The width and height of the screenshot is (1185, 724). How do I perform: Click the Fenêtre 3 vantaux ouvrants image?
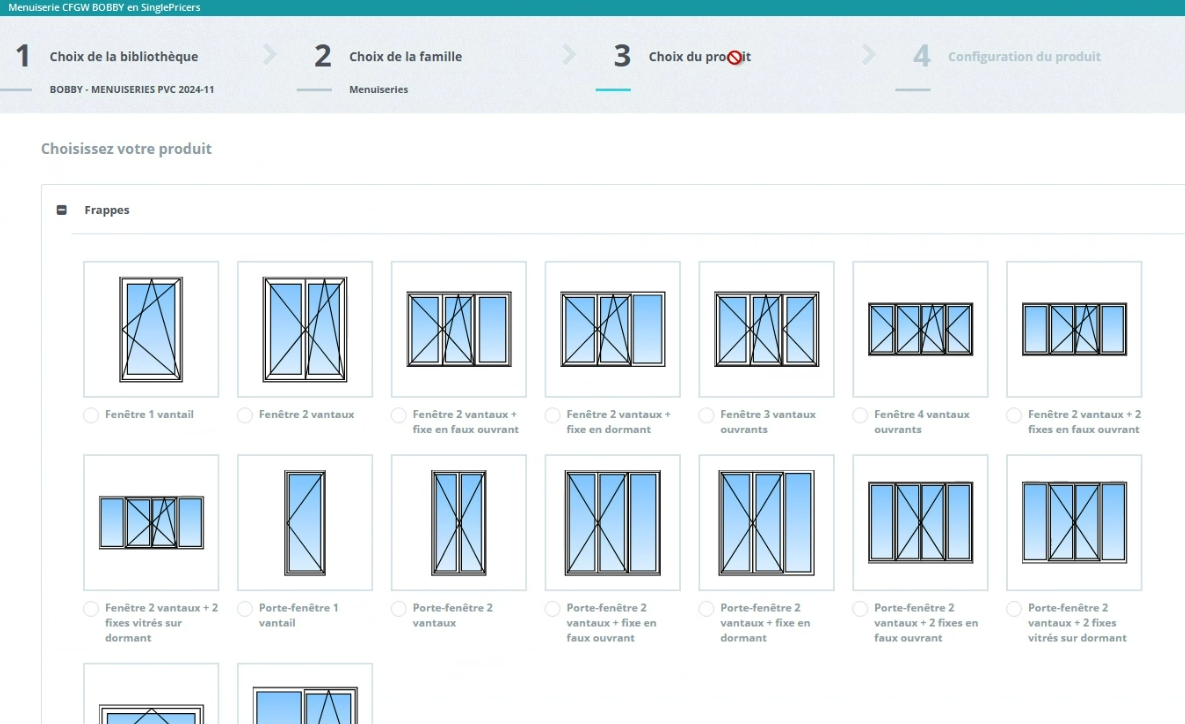766,329
